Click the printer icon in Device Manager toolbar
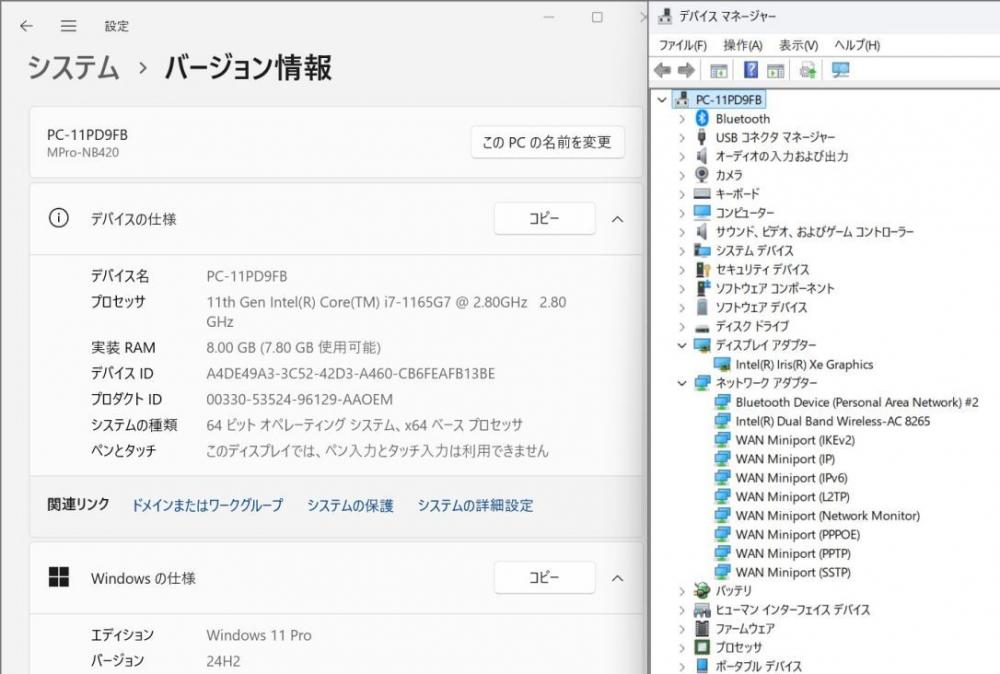The height and width of the screenshot is (674, 1000). [808, 70]
